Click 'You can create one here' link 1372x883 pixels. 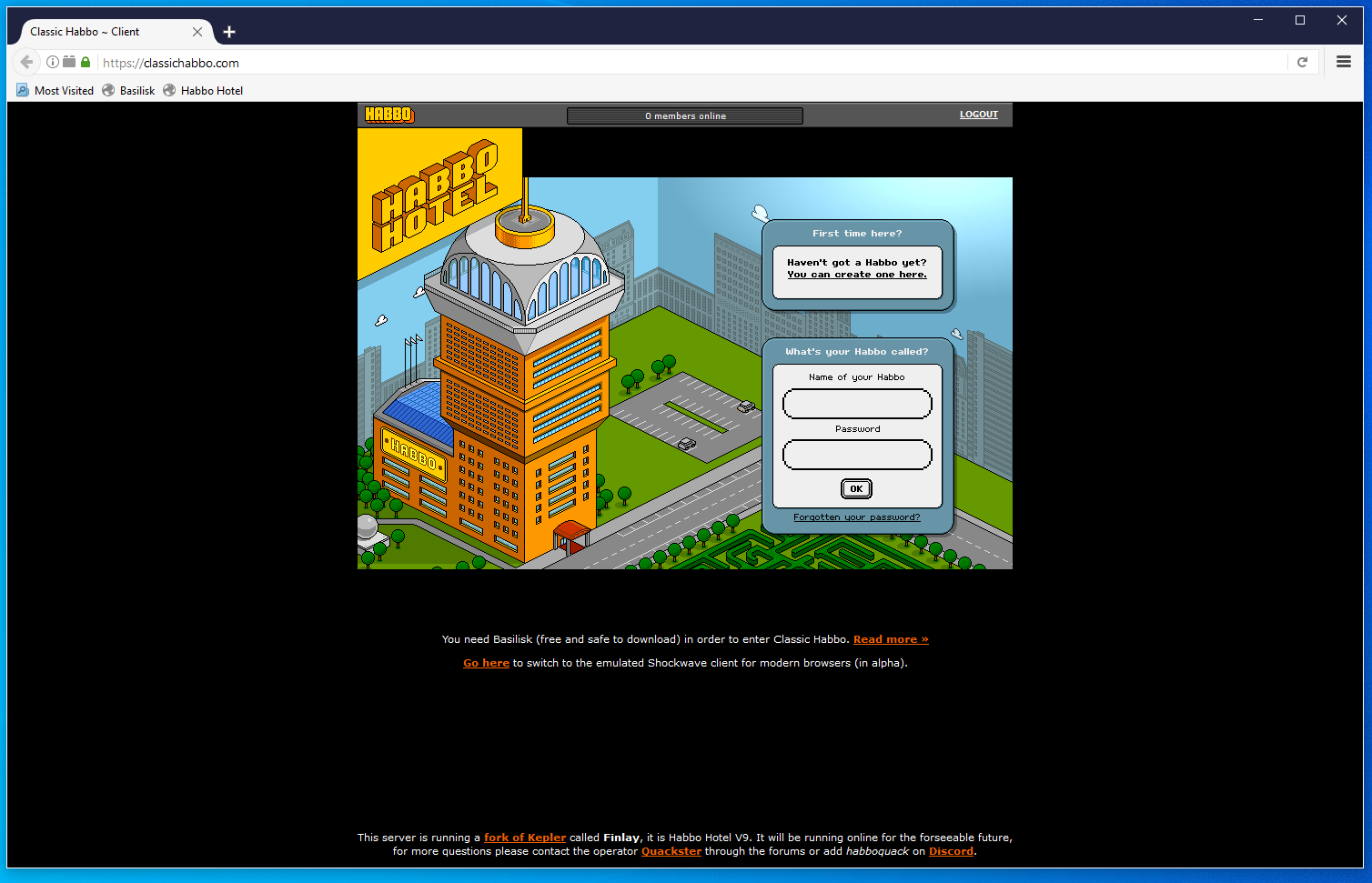point(857,275)
